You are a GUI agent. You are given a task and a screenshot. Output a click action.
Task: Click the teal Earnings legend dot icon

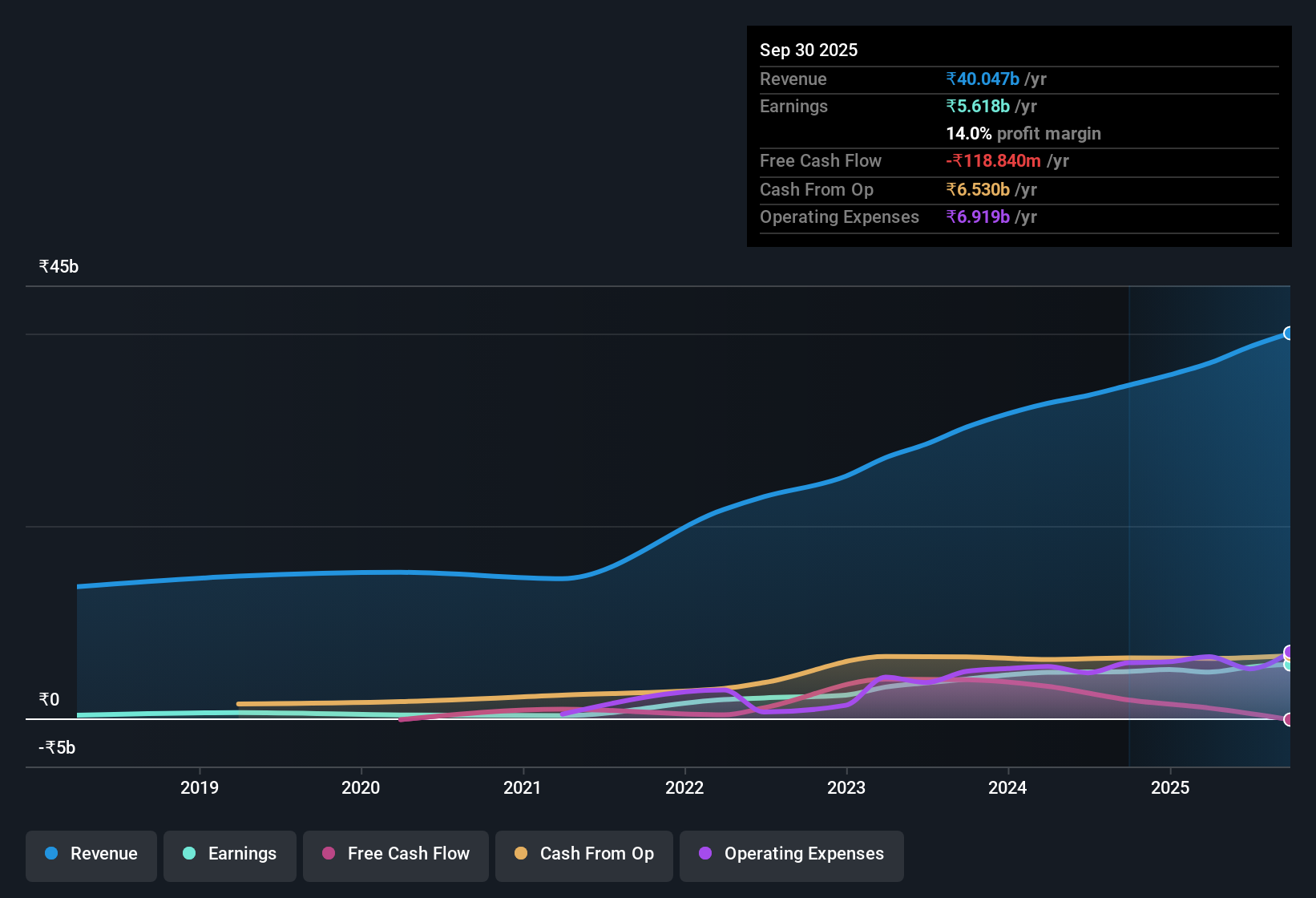coord(189,855)
